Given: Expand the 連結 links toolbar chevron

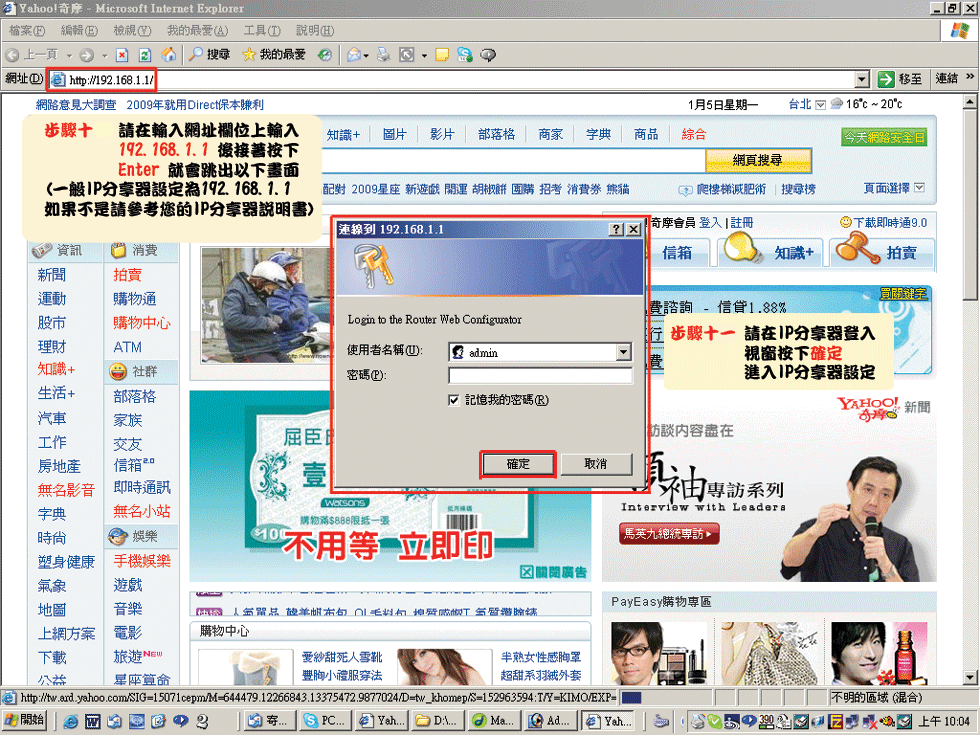Looking at the screenshot, I should 970,77.
